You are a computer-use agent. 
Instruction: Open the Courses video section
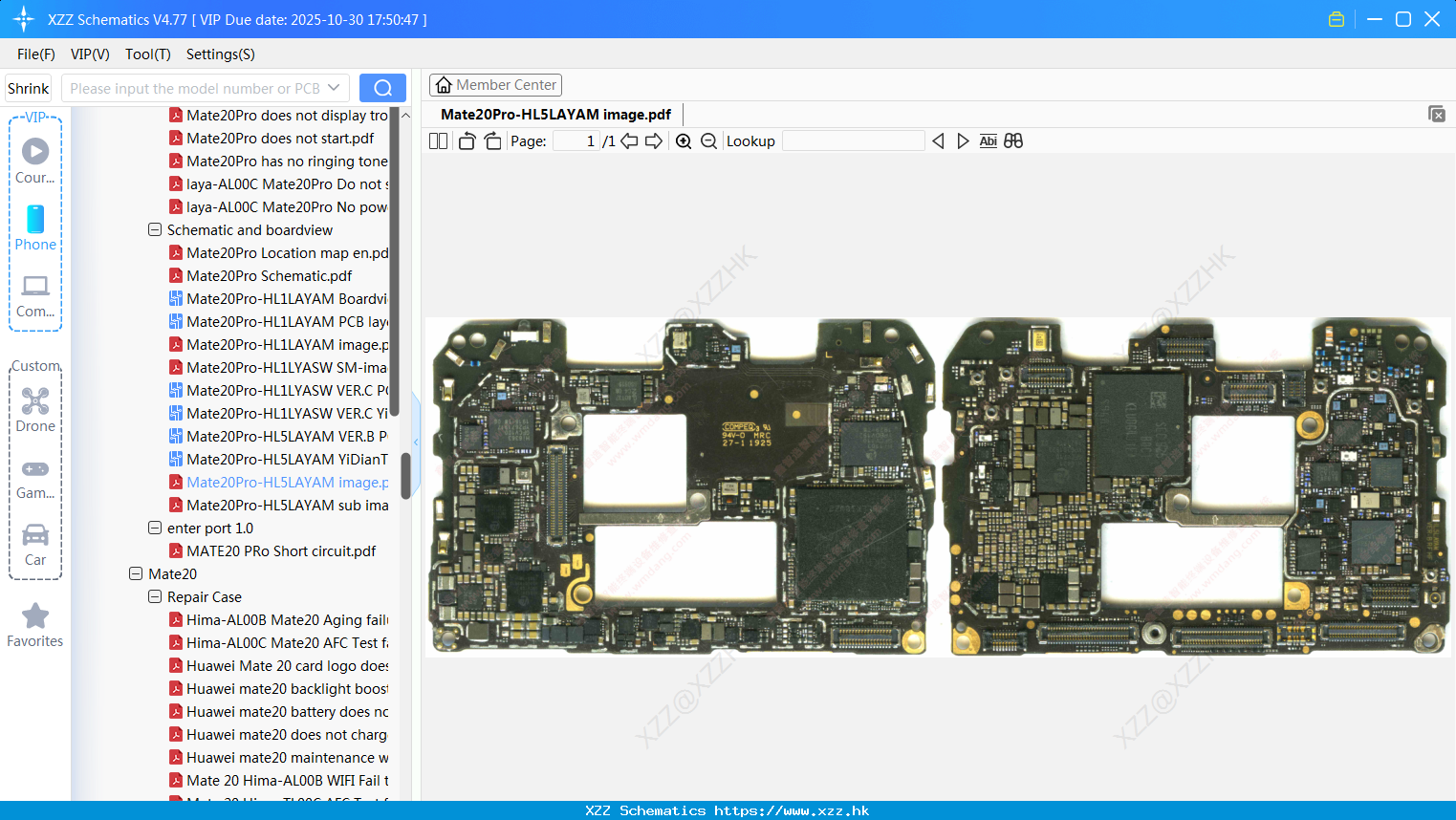(x=35, y=161)
